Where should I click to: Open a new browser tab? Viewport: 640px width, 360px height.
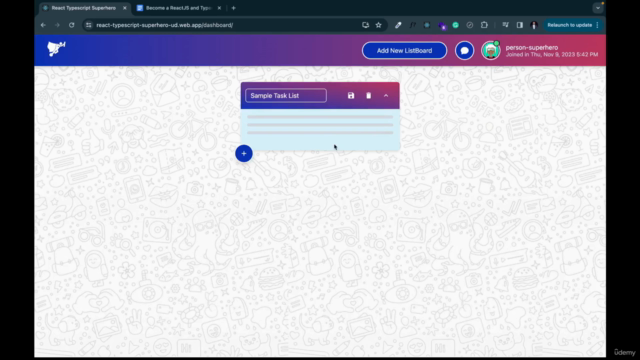233,8
